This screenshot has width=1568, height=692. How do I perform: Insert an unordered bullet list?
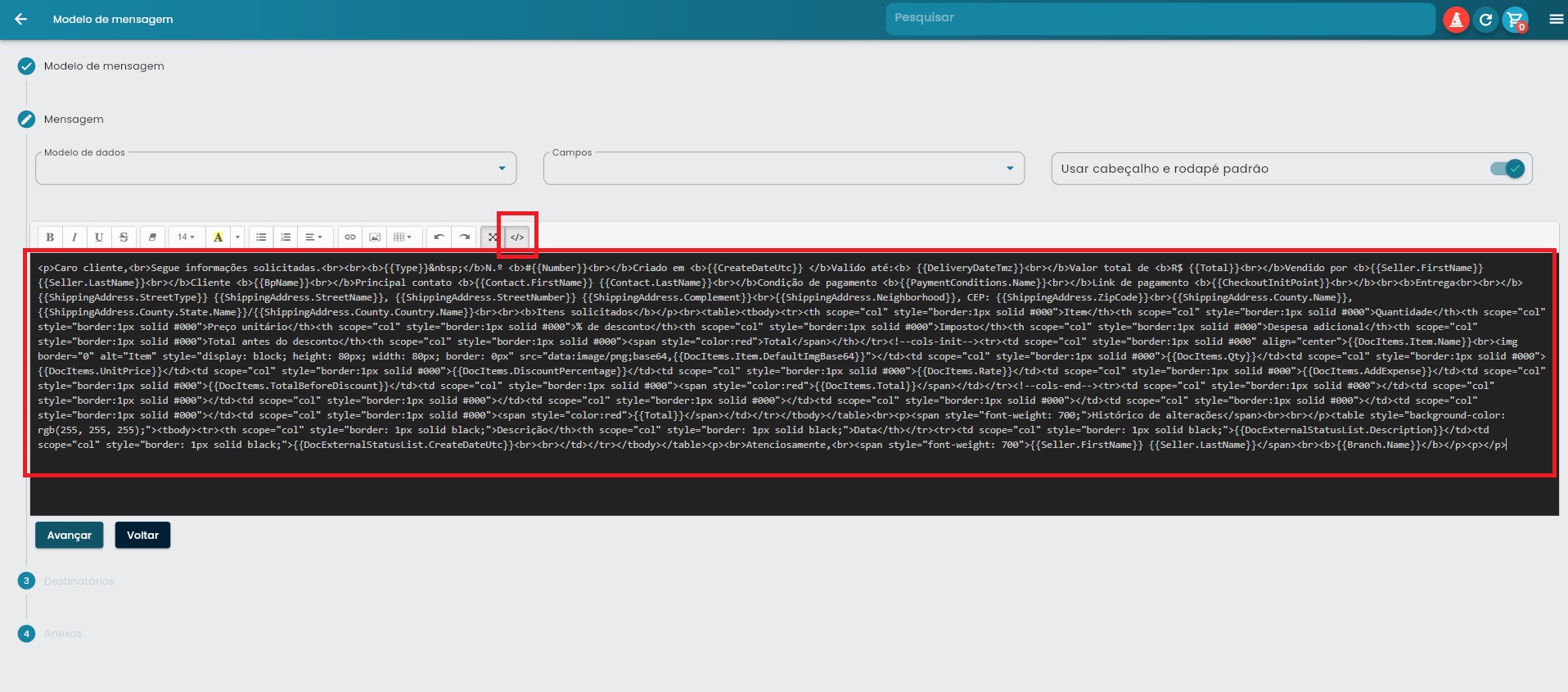click(x=261, y=237)
